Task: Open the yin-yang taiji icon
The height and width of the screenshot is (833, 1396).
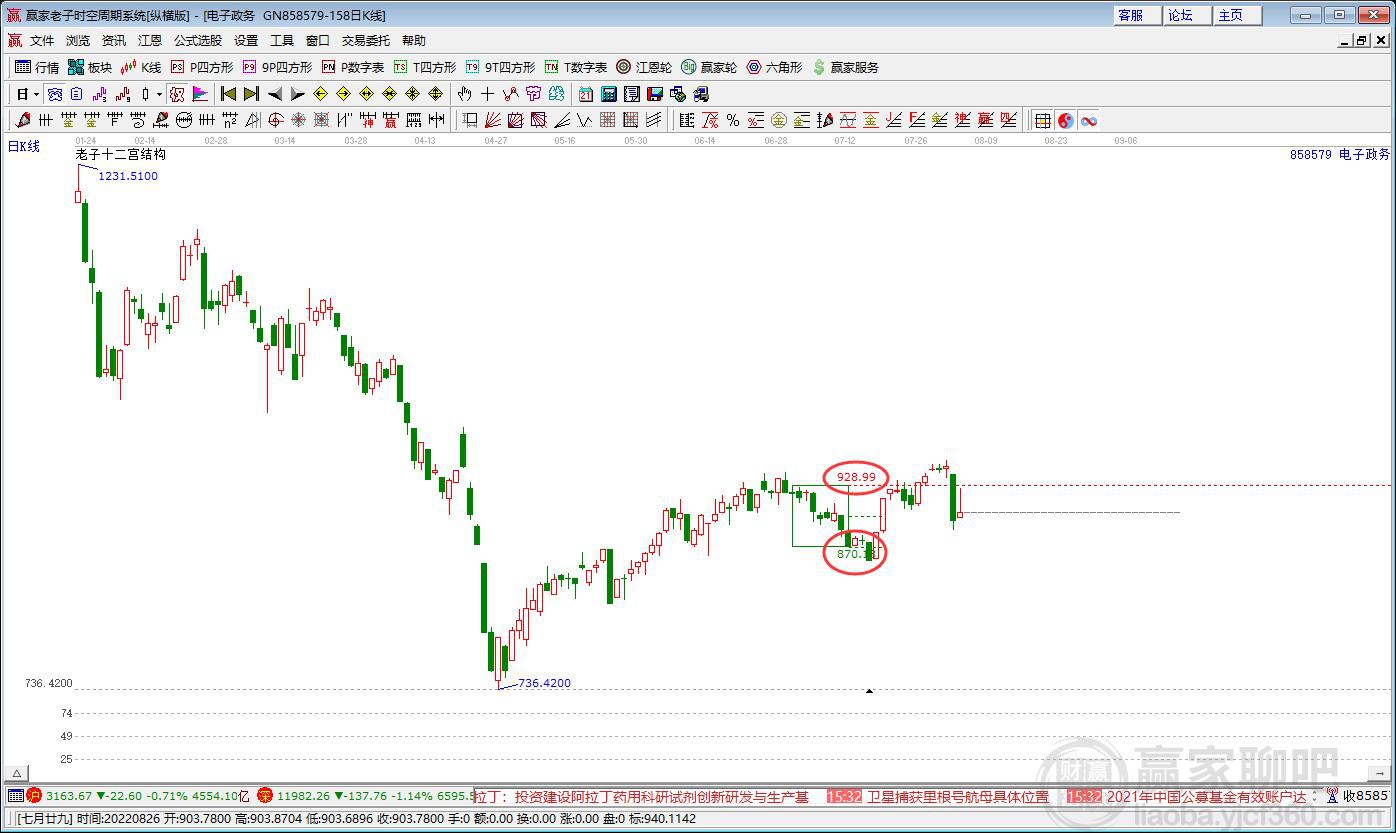Action: [x=1066, y=120]
